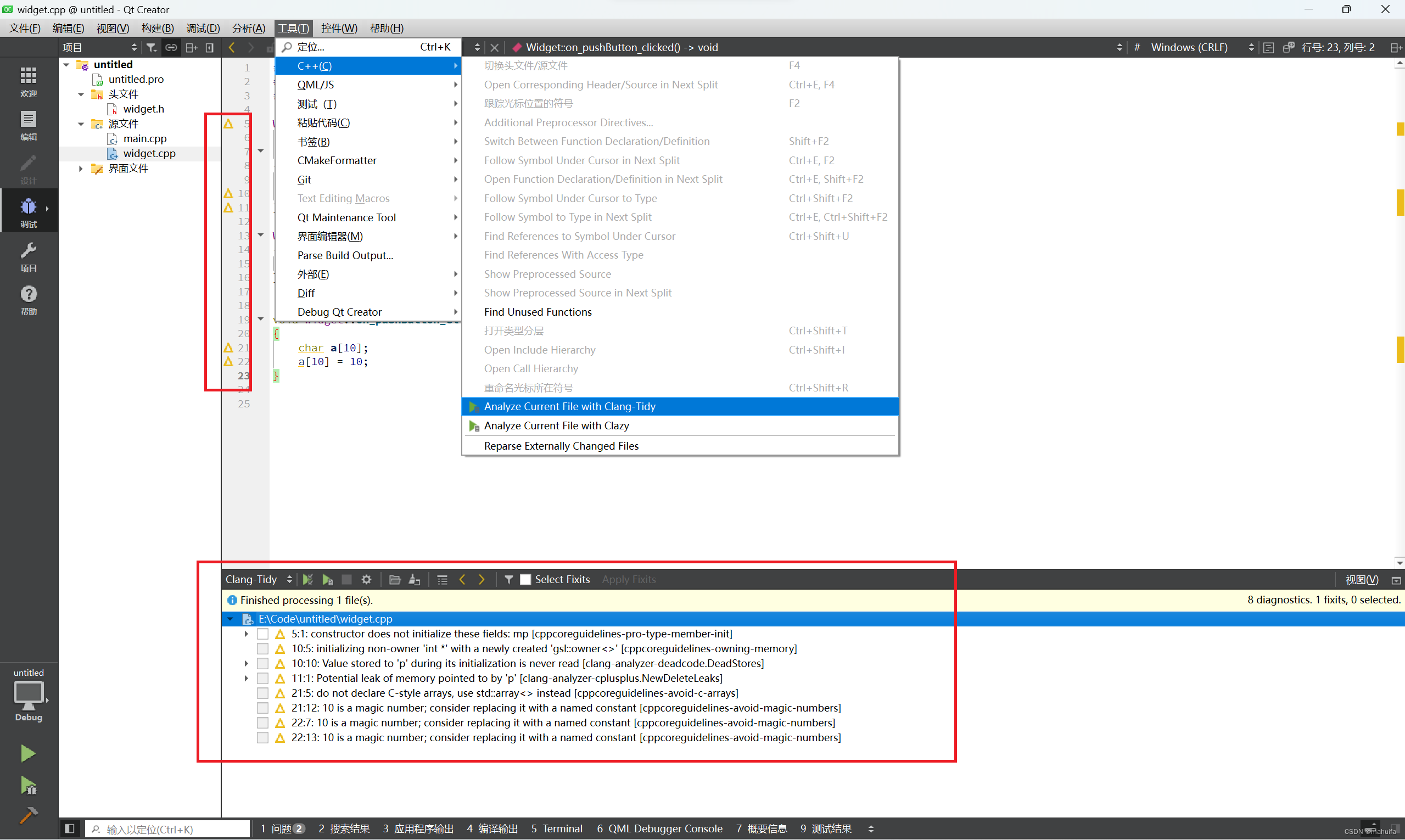The height and width of the screenshot is (840, 1405).
Task: Click the settings gear icon in Clang-Tidy panel
Action: (366, 579)
